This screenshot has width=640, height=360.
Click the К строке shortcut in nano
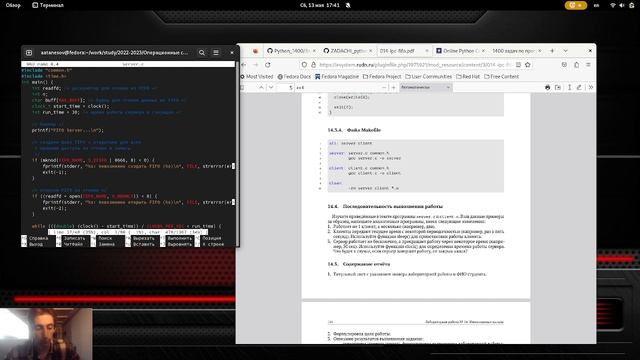(209, 244)
